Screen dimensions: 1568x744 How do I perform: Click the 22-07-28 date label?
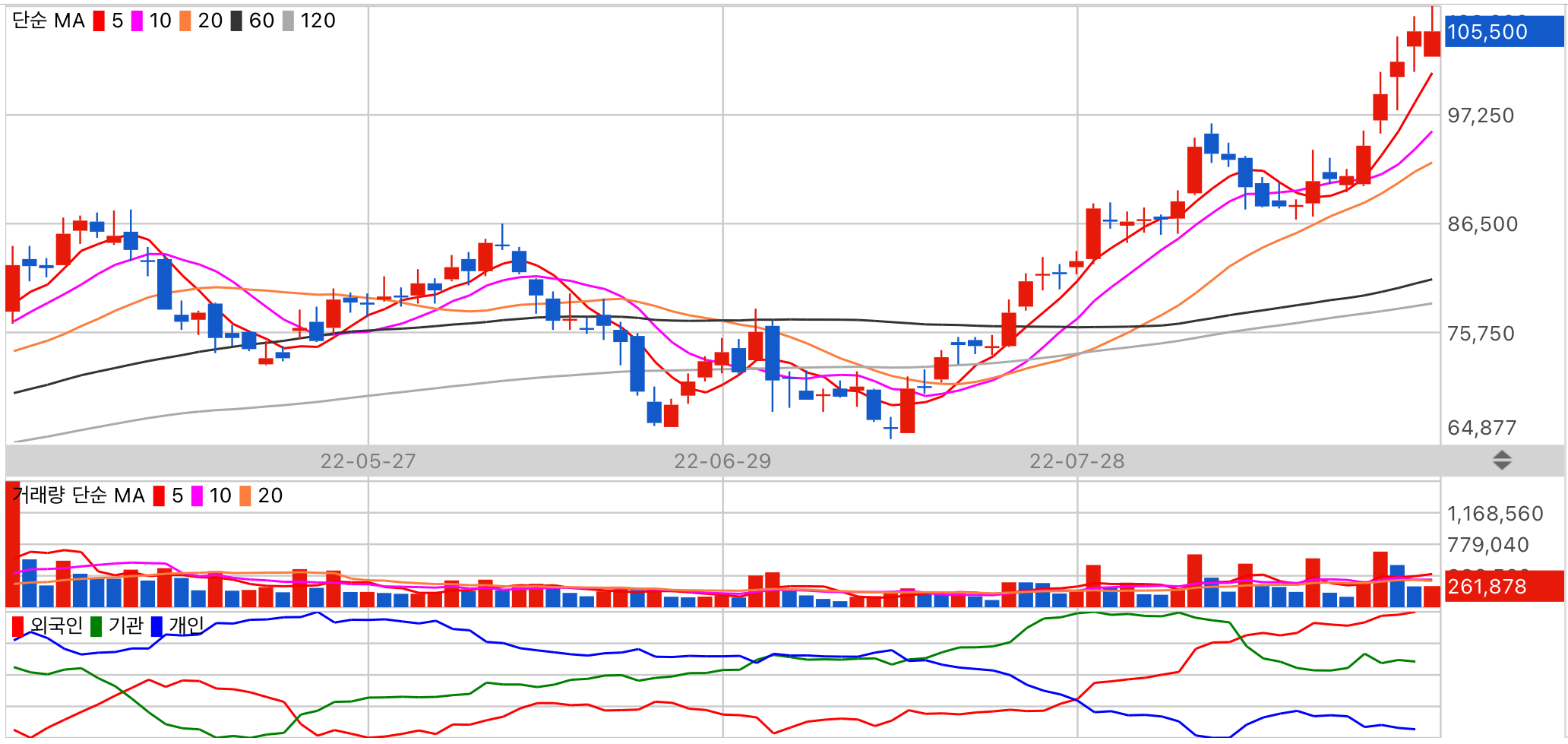(1076, 461)
